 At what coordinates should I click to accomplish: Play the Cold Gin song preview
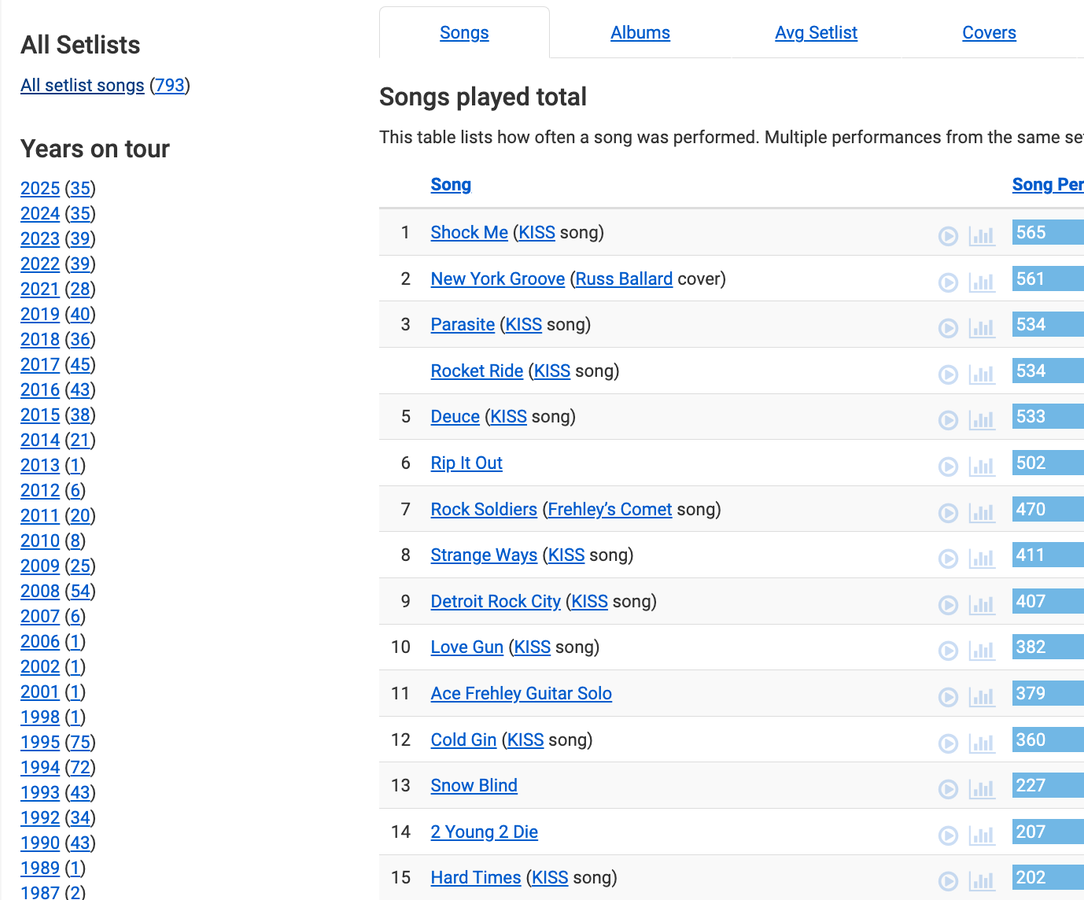948,743
